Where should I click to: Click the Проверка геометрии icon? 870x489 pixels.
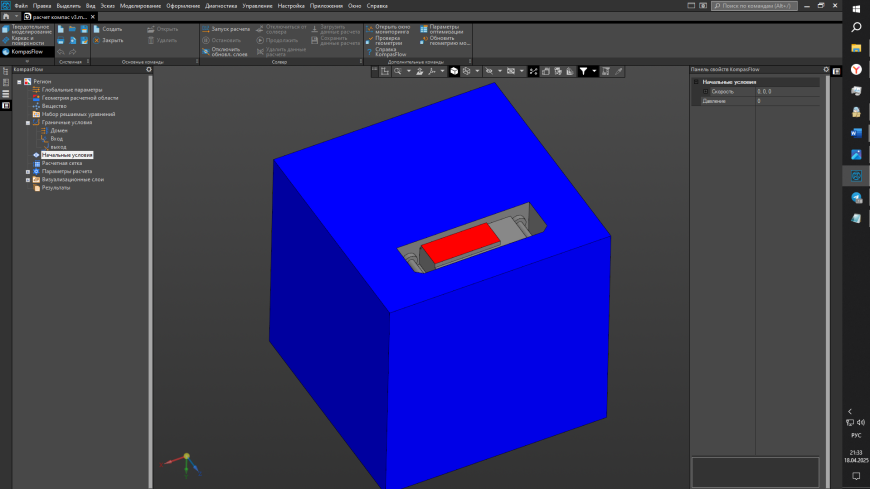point(370,41)
